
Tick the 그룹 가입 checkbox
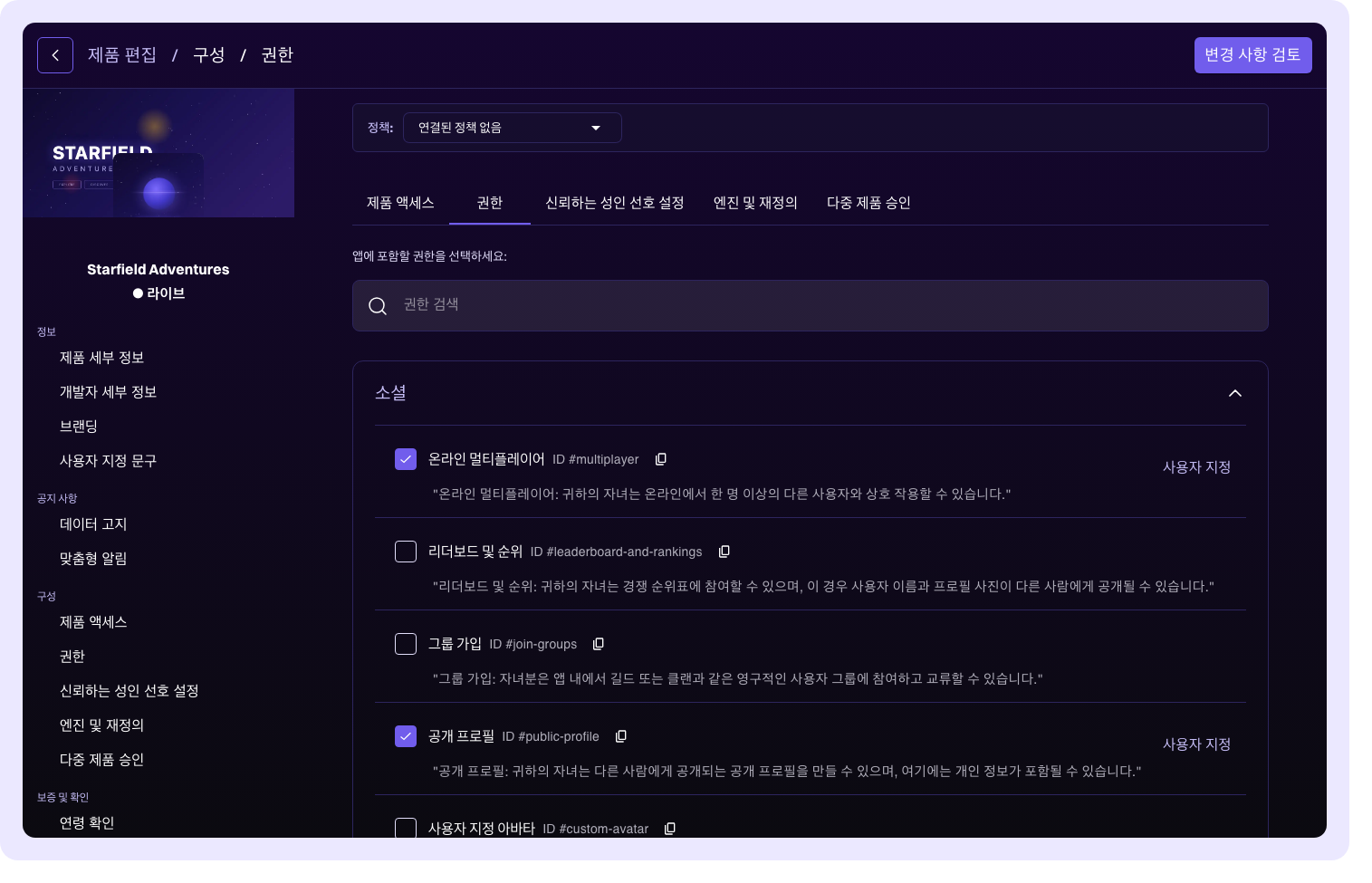[x=406, y=644]
